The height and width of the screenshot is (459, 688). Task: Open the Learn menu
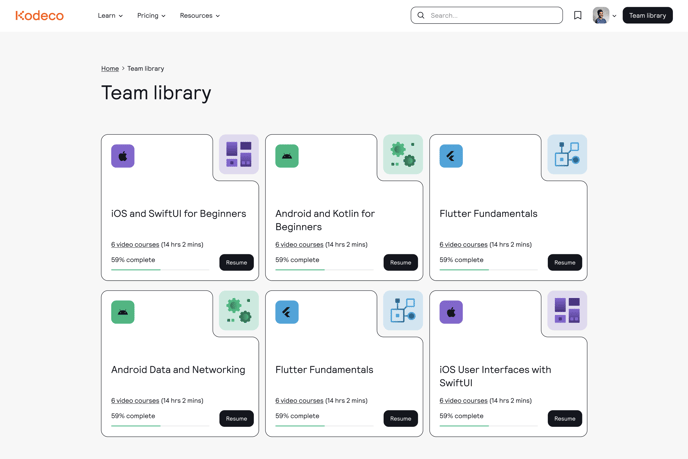tap(110, 16)
